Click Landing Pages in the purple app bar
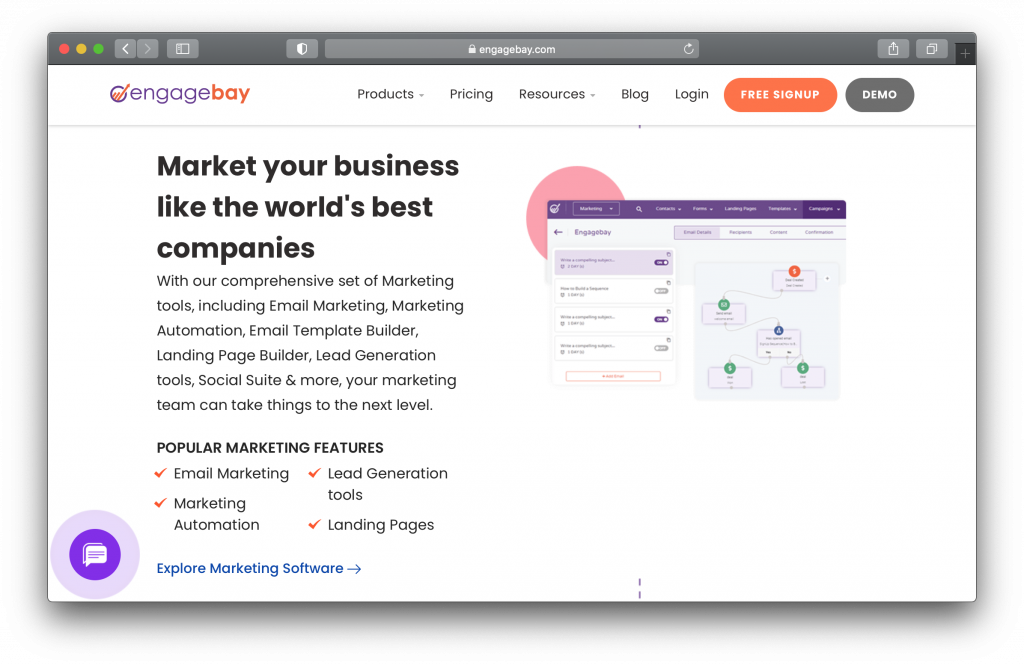 click(x=741, y=209)
